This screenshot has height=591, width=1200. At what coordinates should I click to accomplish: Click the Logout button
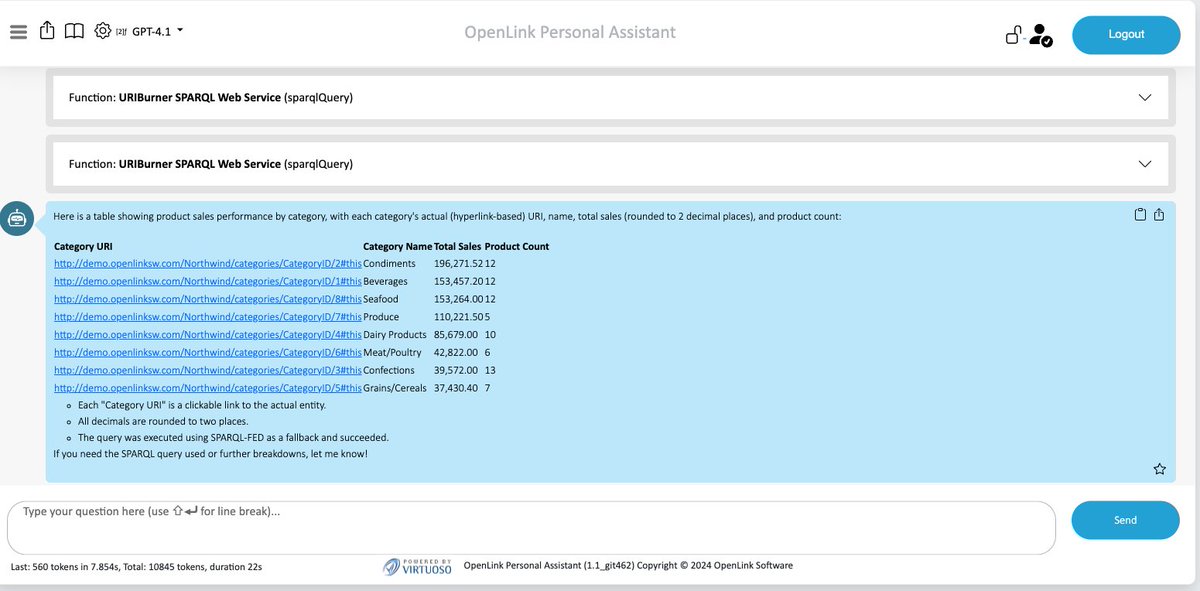click(x=1126, y=35)
